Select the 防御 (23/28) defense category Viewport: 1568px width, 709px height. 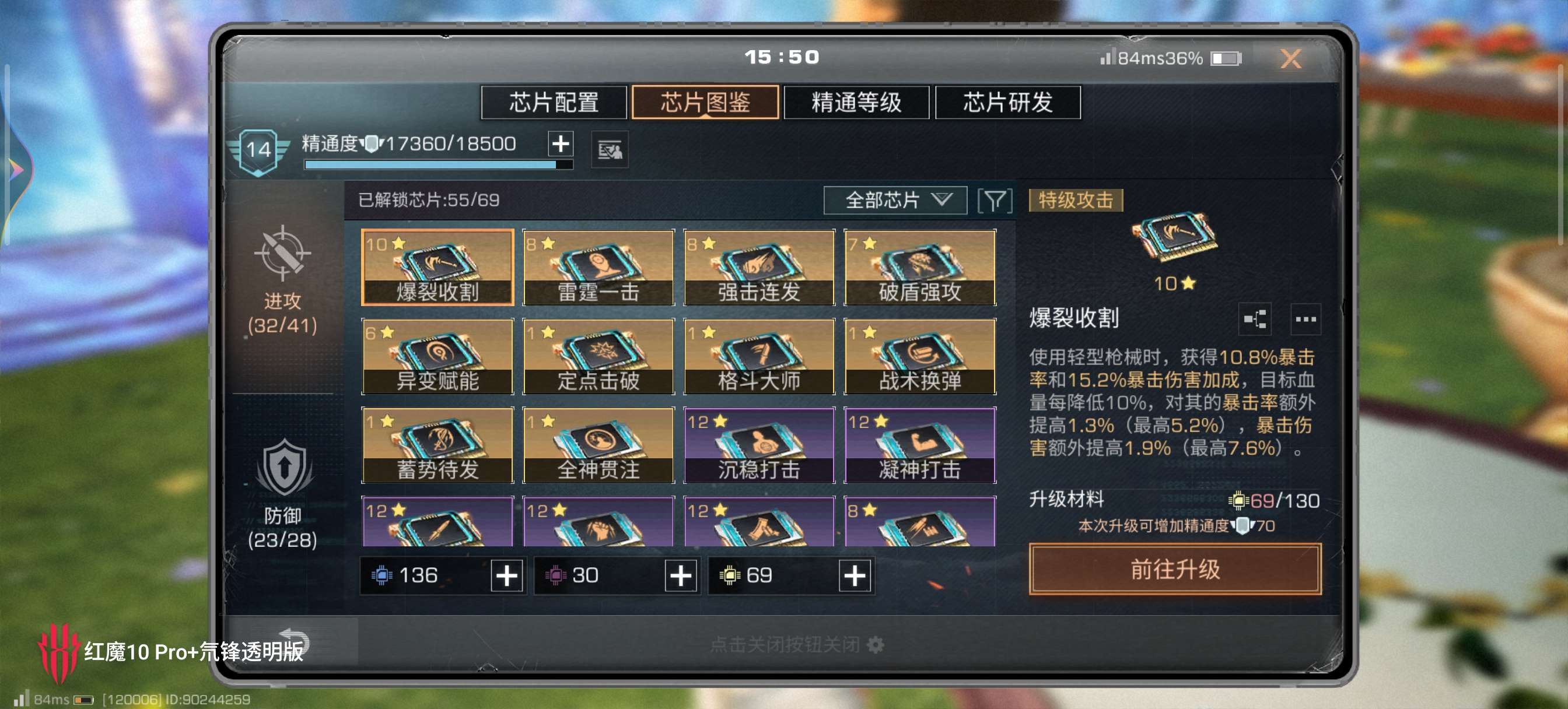(x=282, y=495)
